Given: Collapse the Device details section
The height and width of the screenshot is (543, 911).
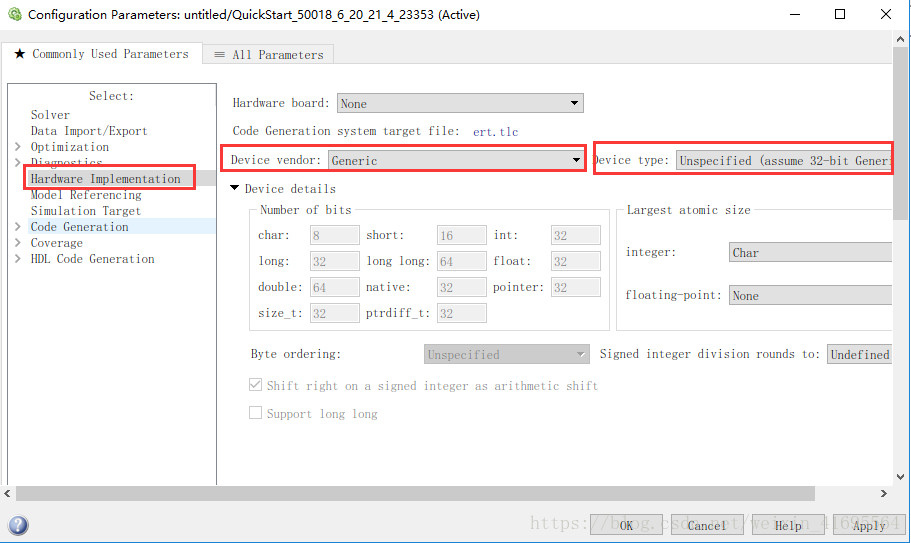Looking at the screenshot, I should tap(235, 188).
